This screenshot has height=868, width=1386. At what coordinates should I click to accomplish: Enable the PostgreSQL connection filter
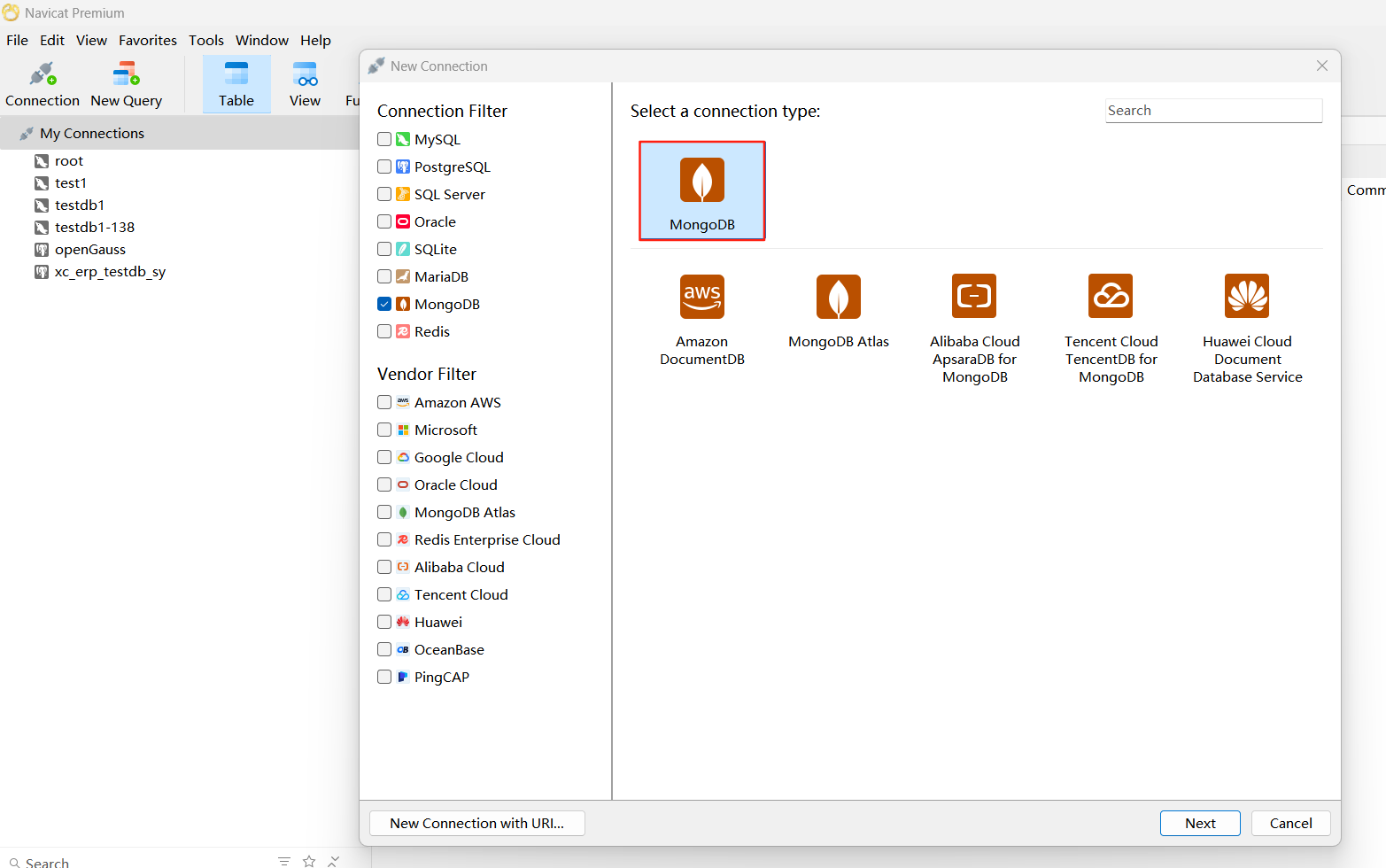click(384, 167)
